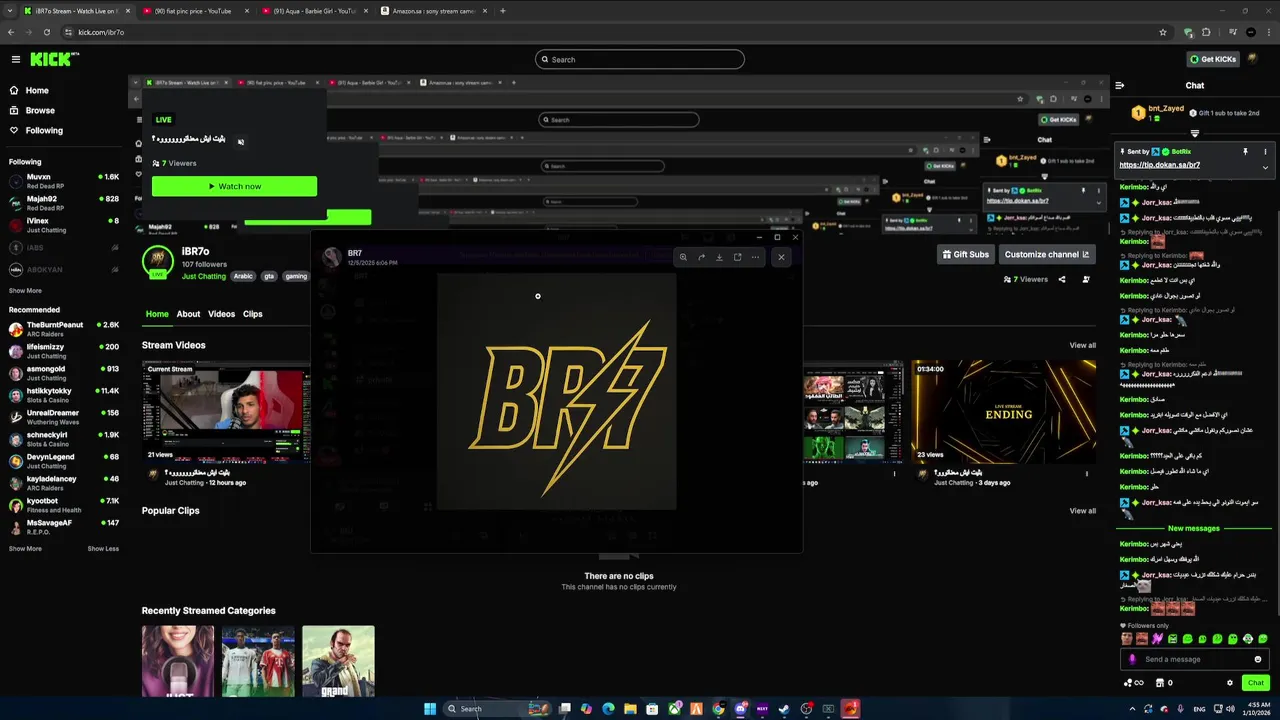Image resolution: width=1280 pixels, height=720 pixels.
Task: Open chat settings gear icon
Action: [x=1230, y=683]
